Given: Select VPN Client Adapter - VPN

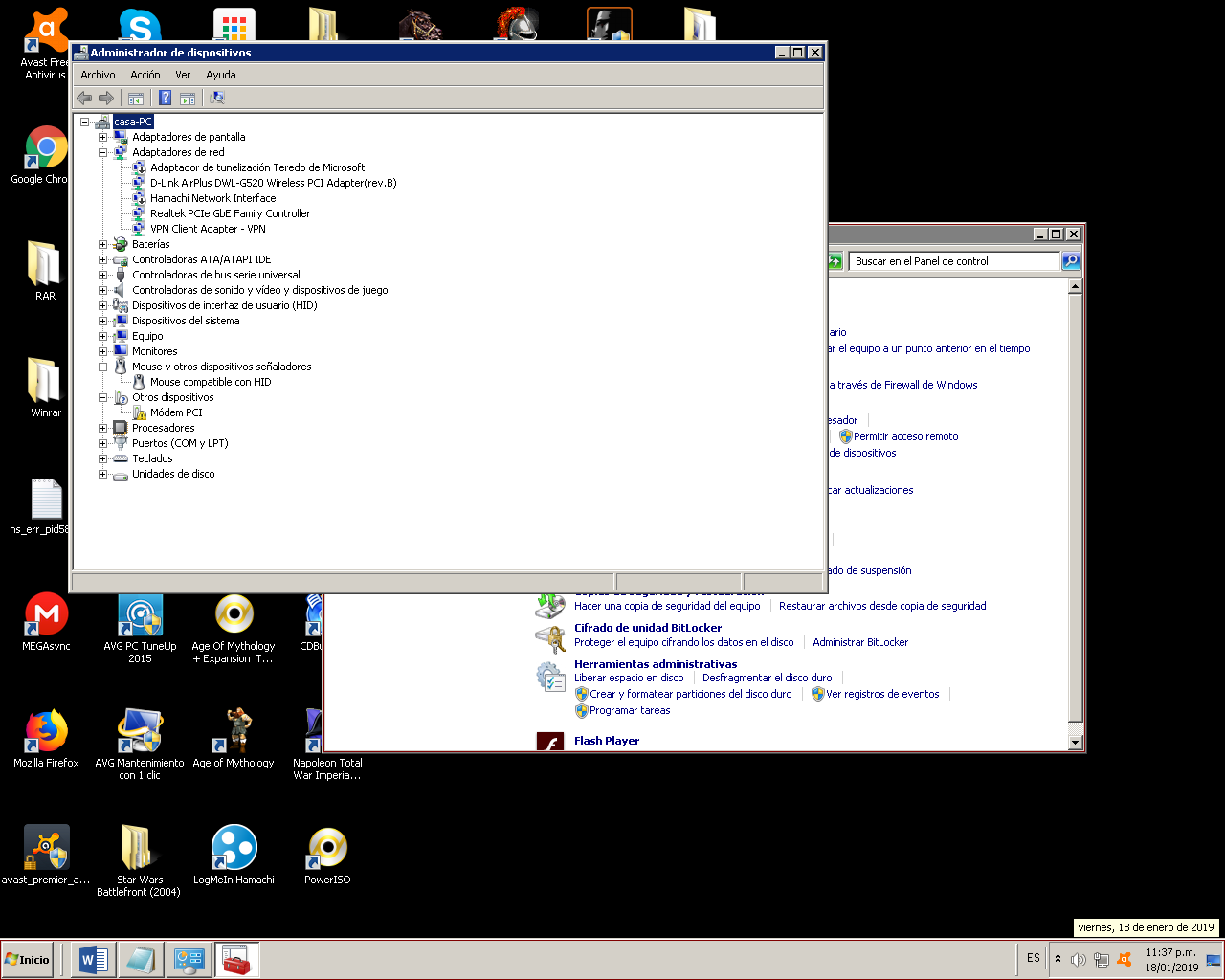Looking at the screenshot, I should pyautogui.click(x=208, y=229).
